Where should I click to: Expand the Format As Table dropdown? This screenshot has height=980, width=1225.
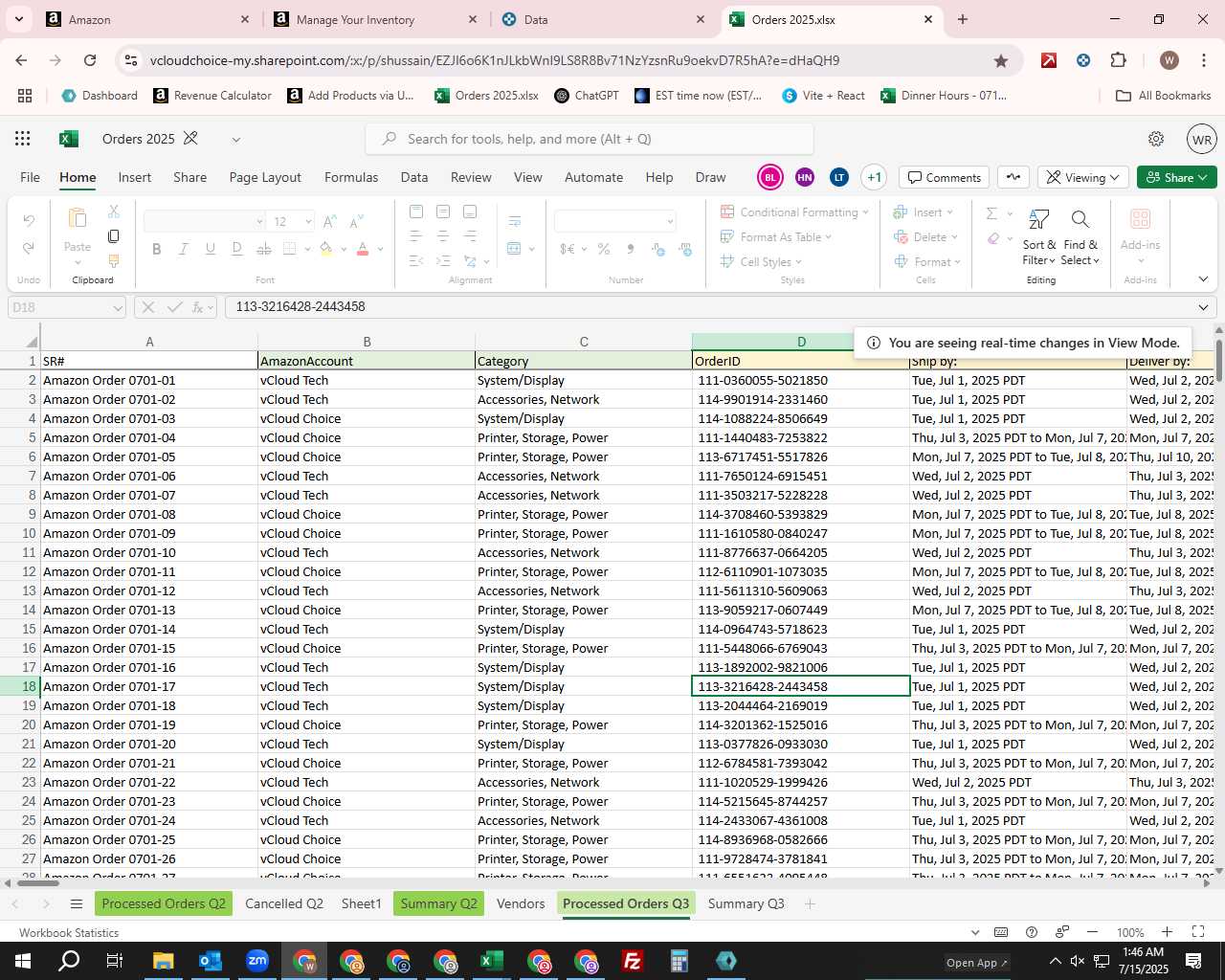point(829,237)
